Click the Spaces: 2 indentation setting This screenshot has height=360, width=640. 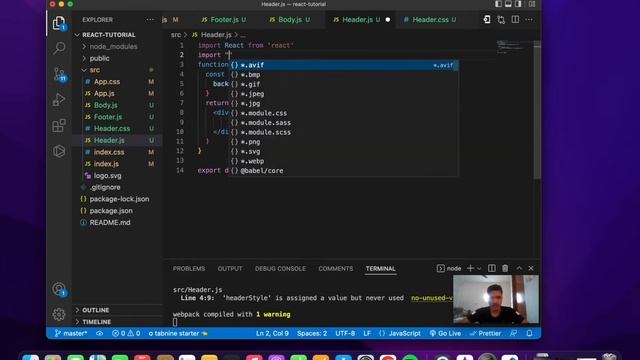click(312, 333)
